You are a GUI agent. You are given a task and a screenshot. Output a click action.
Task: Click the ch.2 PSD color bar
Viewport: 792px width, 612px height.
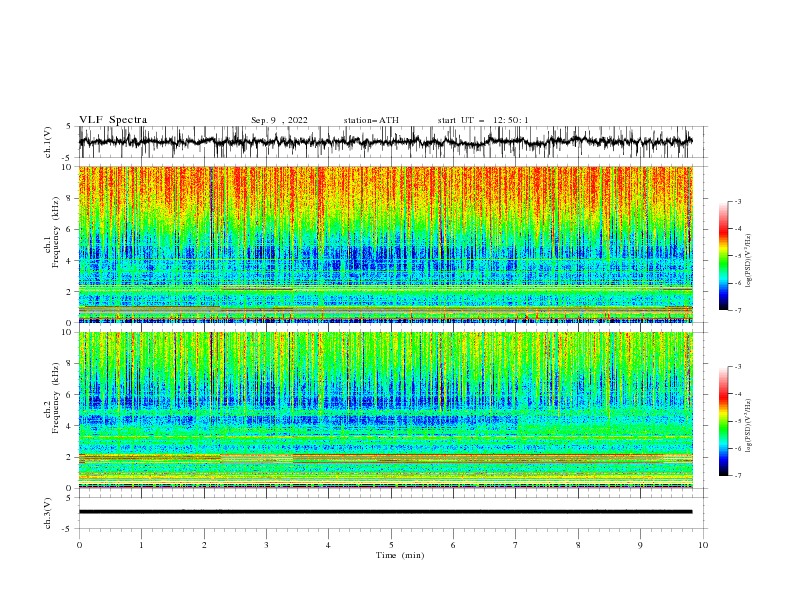tap(723, 421)
